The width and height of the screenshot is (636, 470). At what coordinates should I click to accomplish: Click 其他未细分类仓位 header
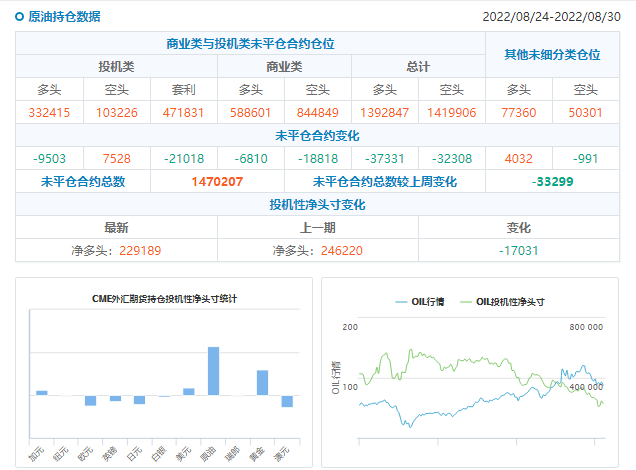(551, 55)
